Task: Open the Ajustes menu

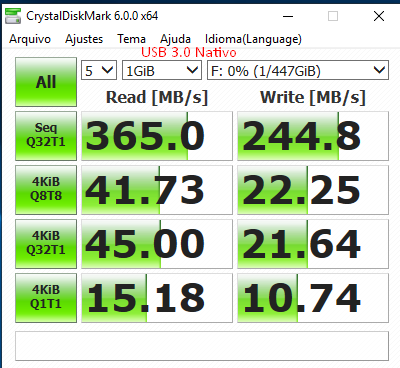Action: tap(84, 39)
